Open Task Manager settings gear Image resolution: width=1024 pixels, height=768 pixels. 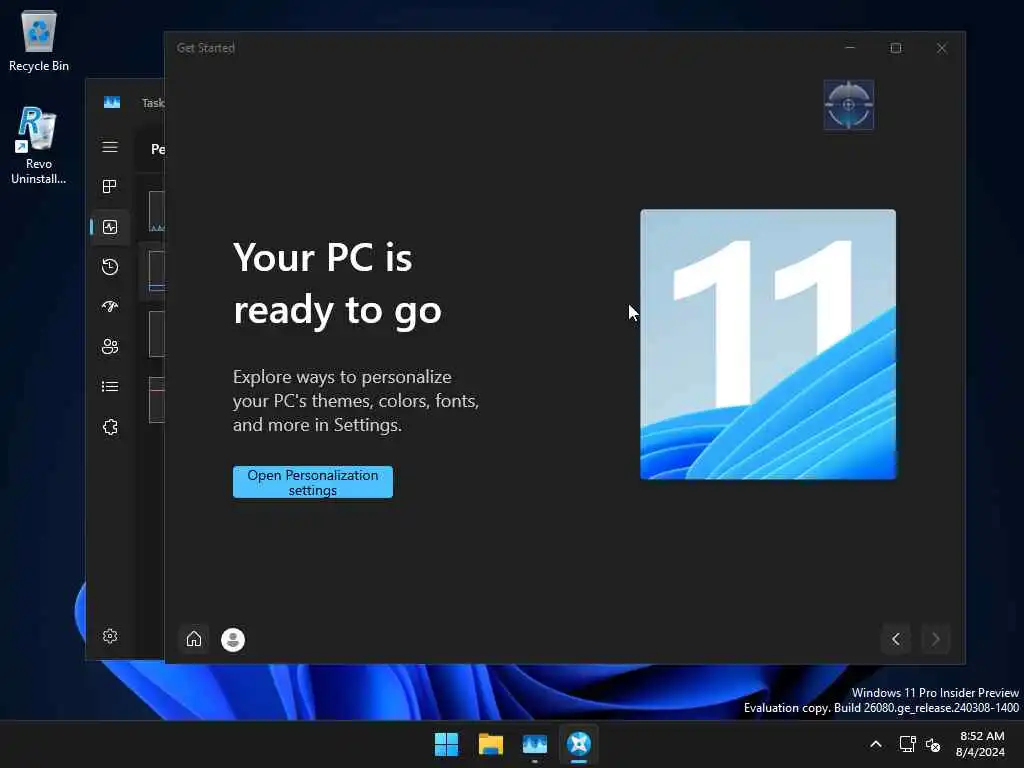tap(110, 636)
